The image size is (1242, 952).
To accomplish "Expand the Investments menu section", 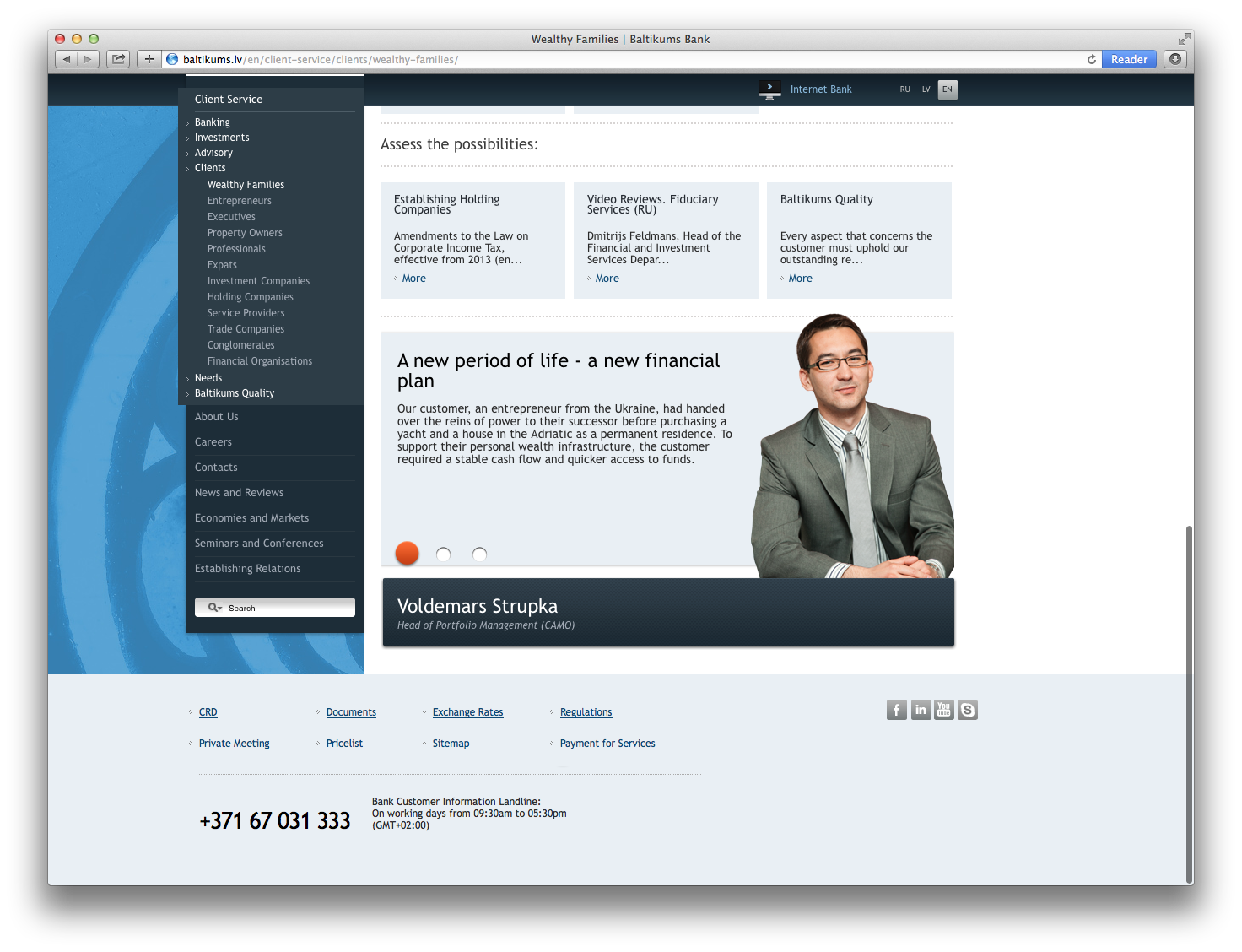I will [x=222, y=138].
